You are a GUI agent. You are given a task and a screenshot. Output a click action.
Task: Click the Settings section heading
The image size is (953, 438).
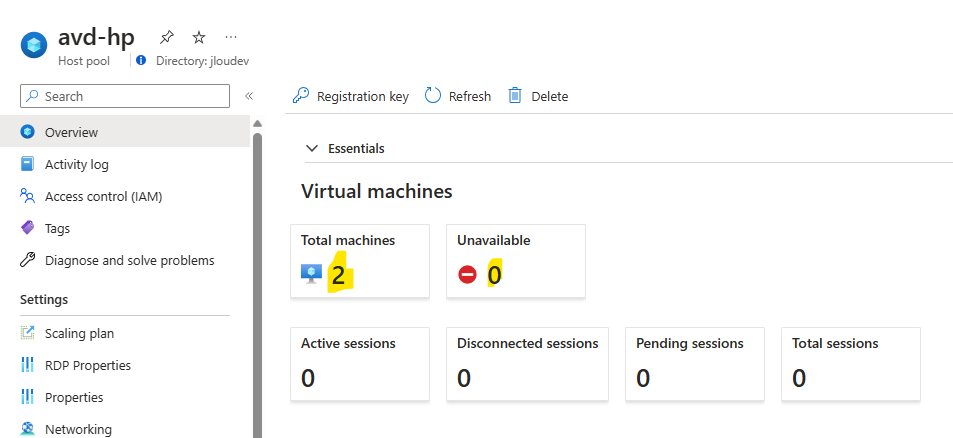[44, 299]
